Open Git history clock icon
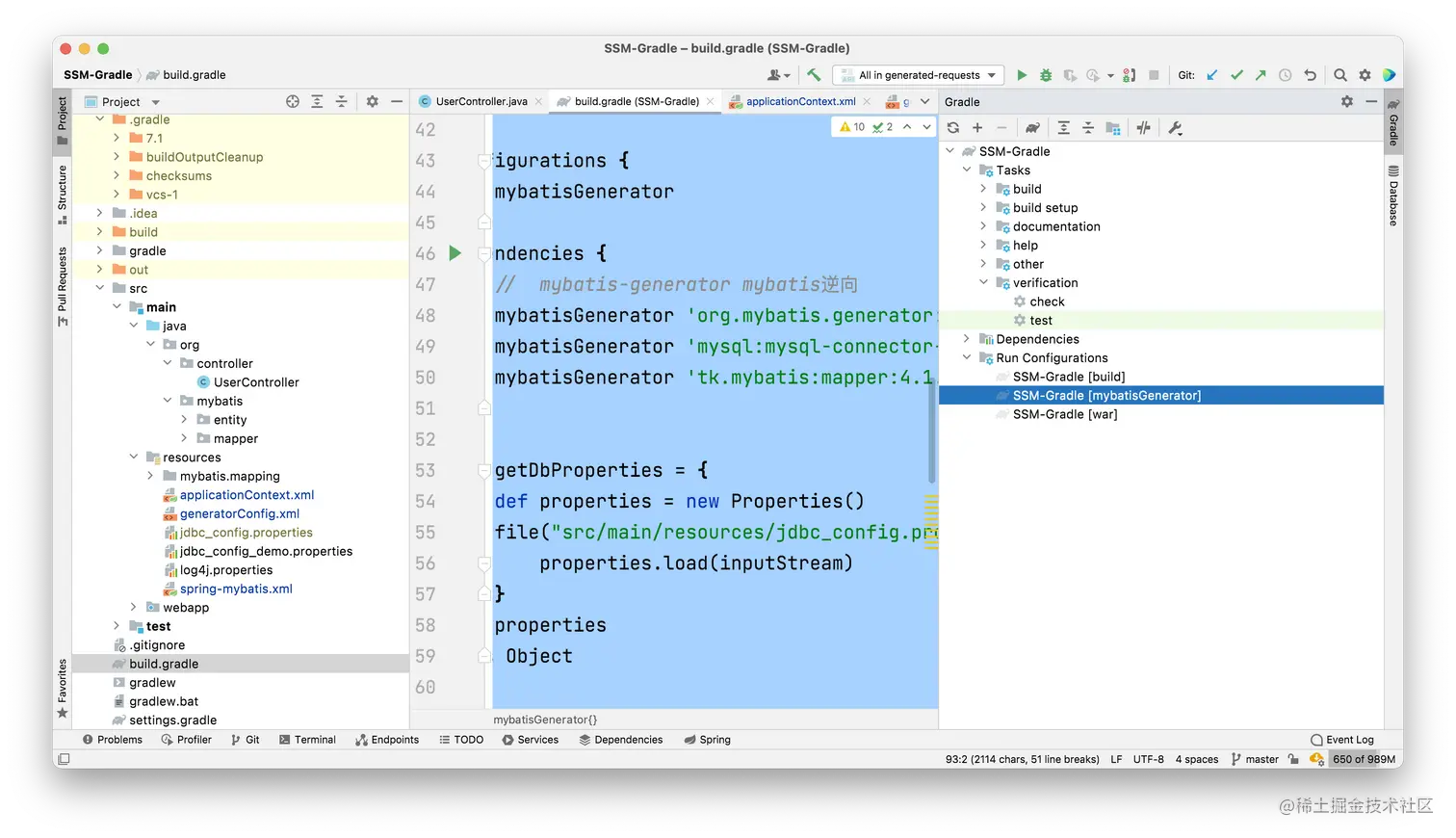1456x838 pixels. pyautogui.click(x=1285, y=75)
